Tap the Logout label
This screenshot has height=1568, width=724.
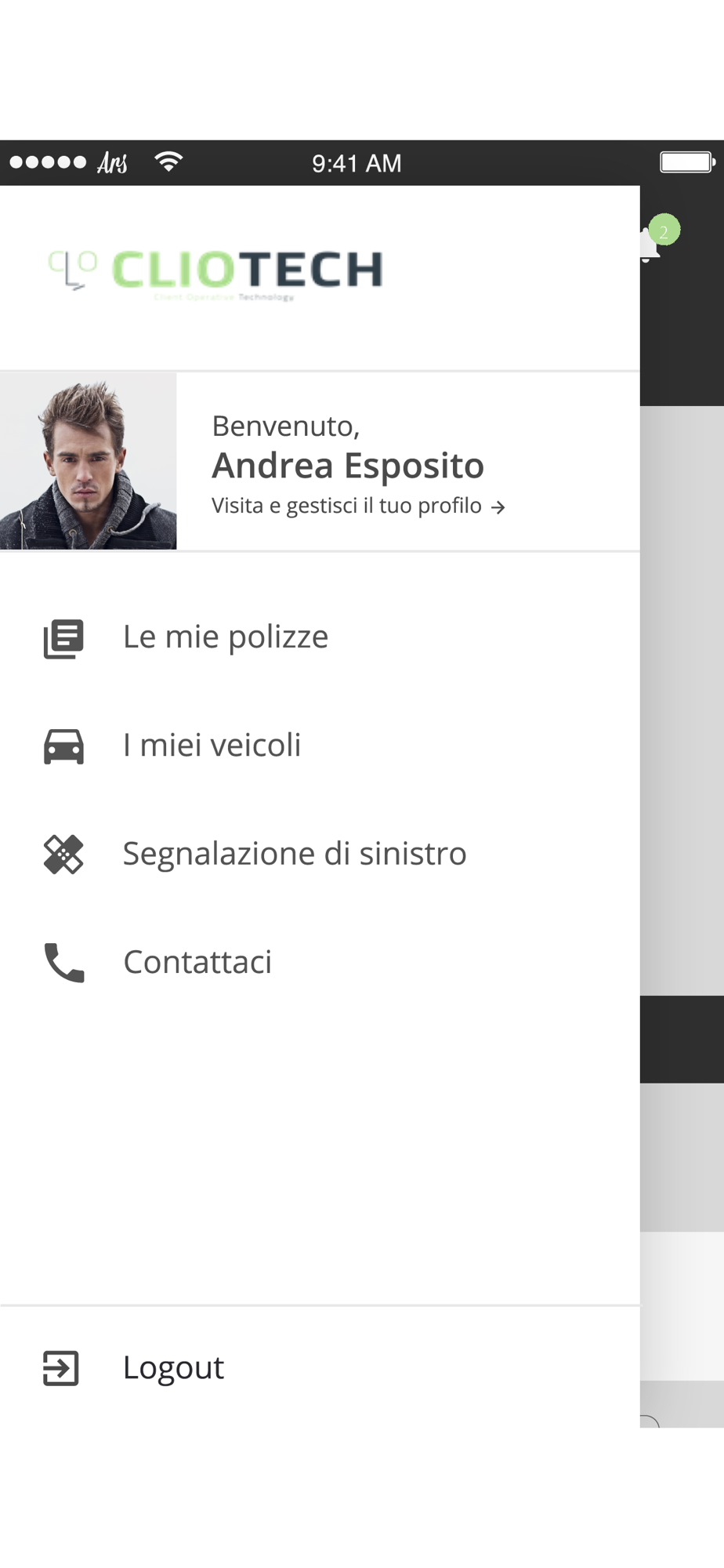point(173,1367)
